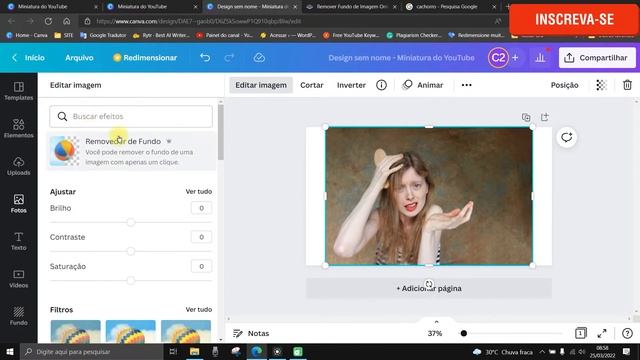Click the comment bubble beside canvas

pyautogui.click(x=567, y=137)
